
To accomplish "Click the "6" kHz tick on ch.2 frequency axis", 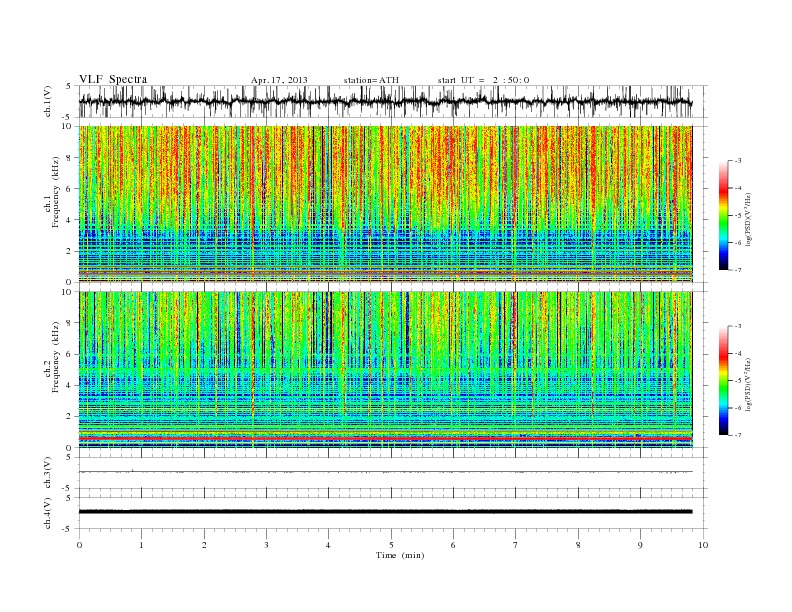I will point(70,354).
